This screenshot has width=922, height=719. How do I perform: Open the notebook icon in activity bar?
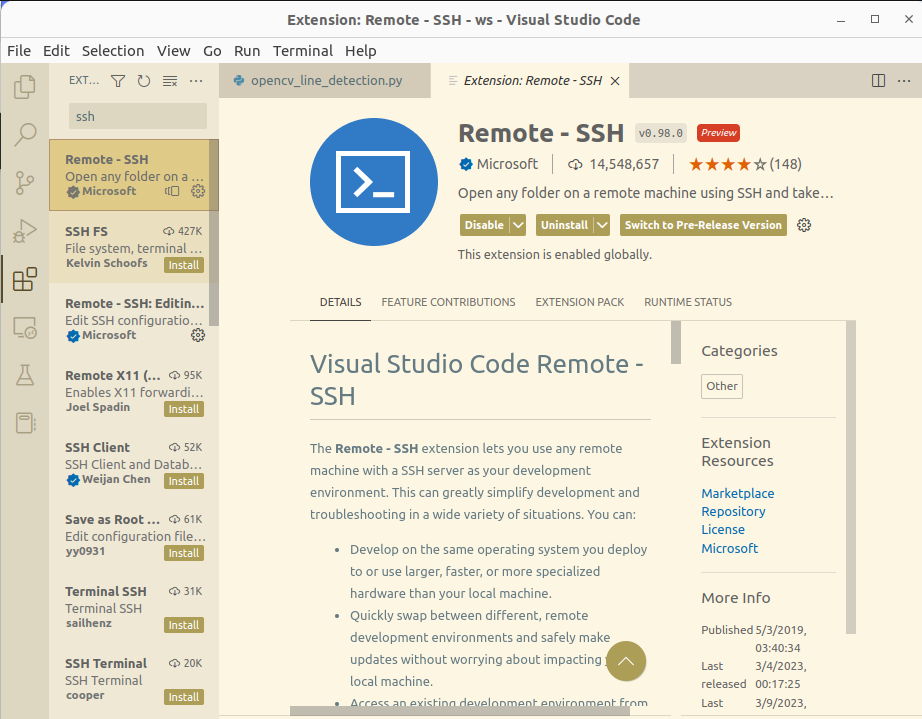[24, 423]
